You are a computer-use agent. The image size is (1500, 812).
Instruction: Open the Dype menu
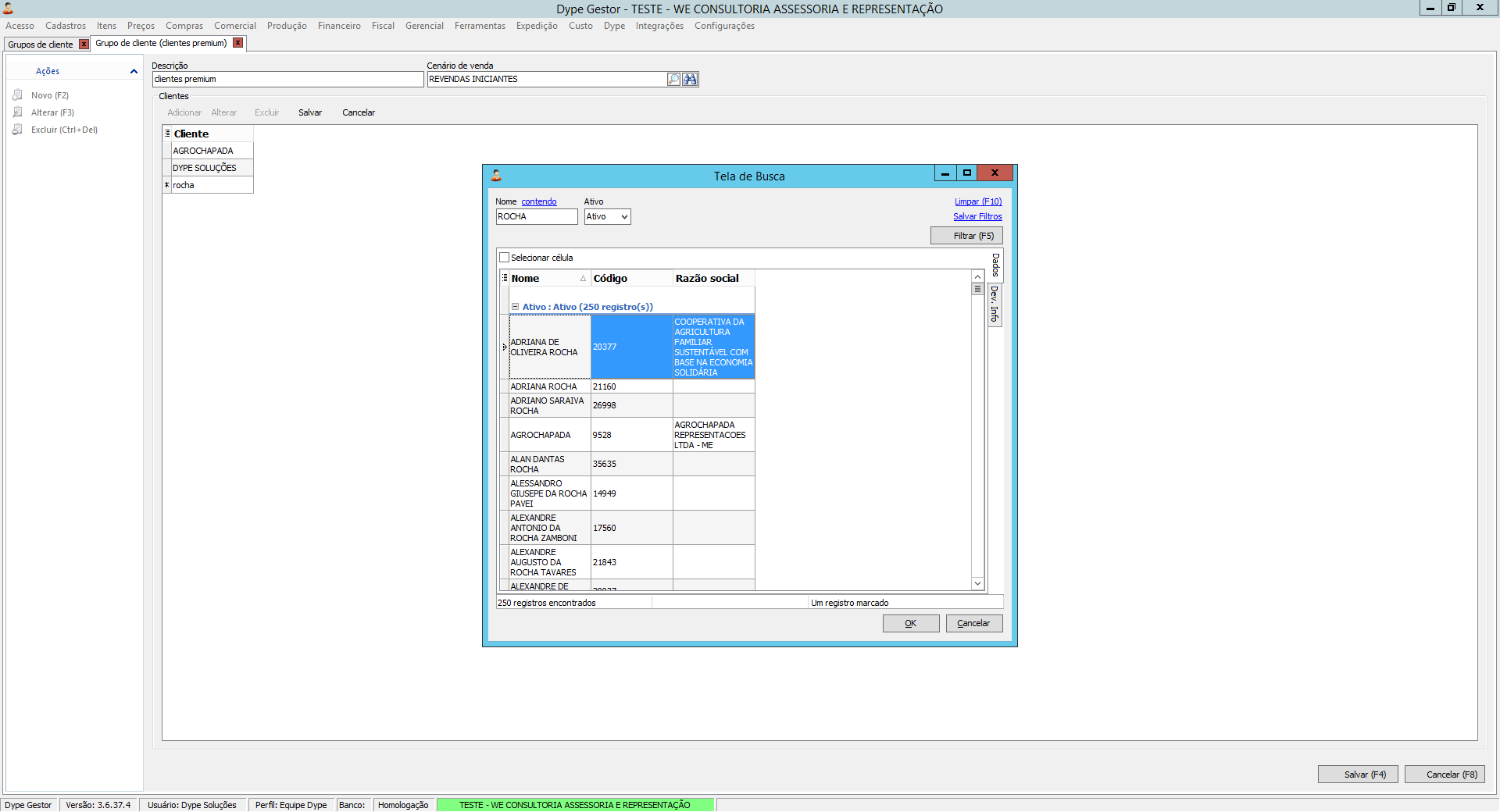click(x=614, y=26)
